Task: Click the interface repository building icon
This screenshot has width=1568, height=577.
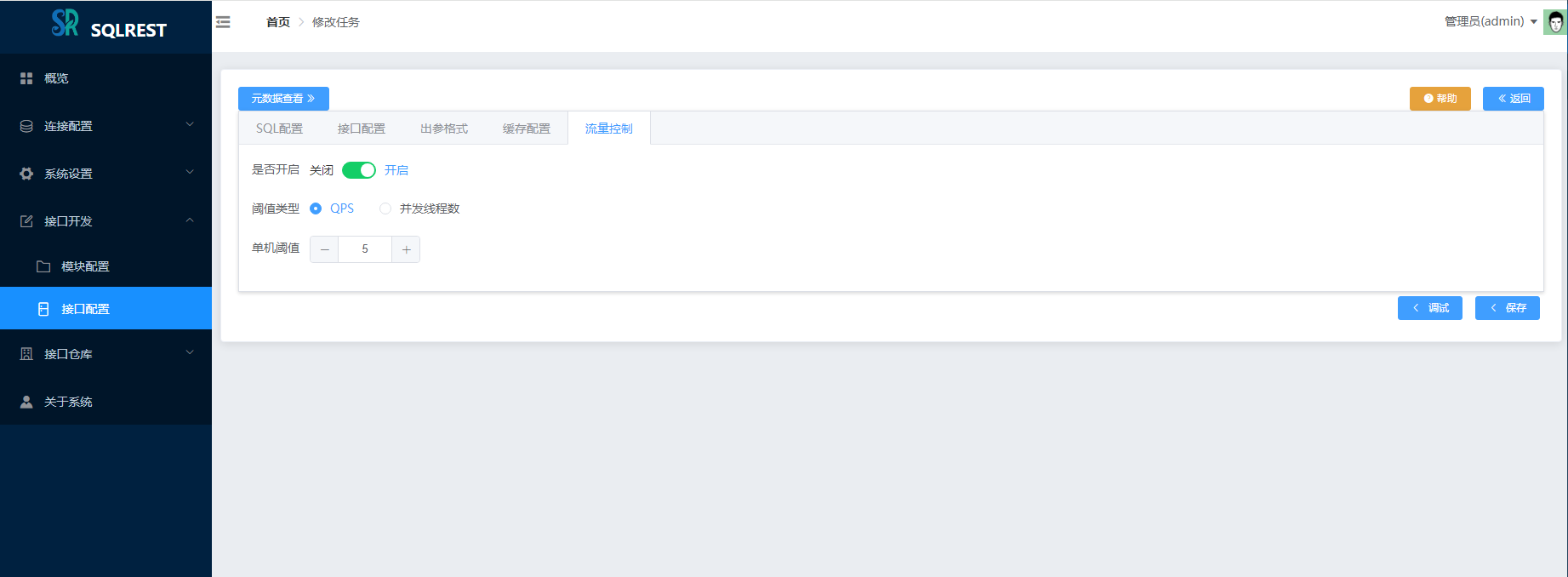Action: [26, 354]
